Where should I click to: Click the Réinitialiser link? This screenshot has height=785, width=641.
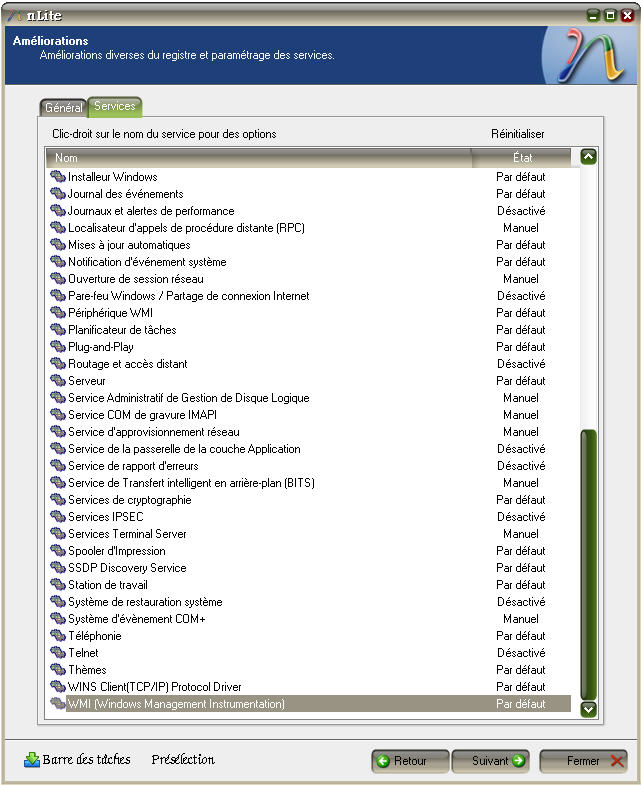click(x=517, y=134)
